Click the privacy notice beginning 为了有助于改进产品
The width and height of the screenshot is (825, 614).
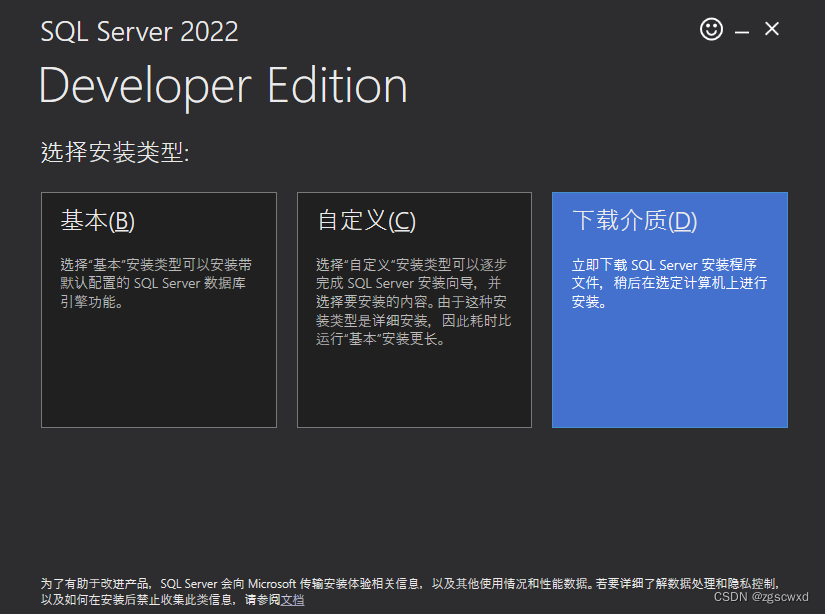click(x=410, y=591)
